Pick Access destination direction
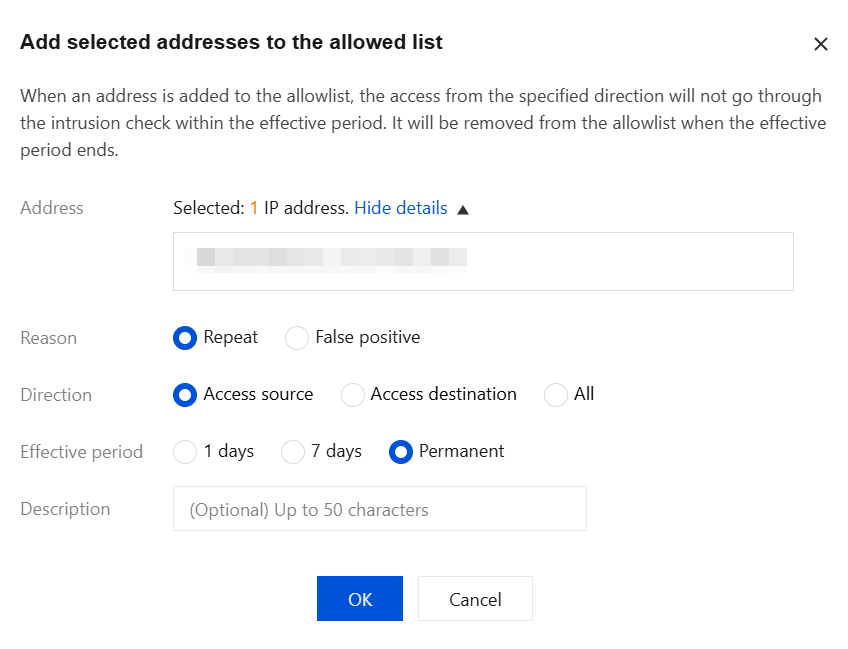Viewport: 848px width, 649px height. [352, 395]
